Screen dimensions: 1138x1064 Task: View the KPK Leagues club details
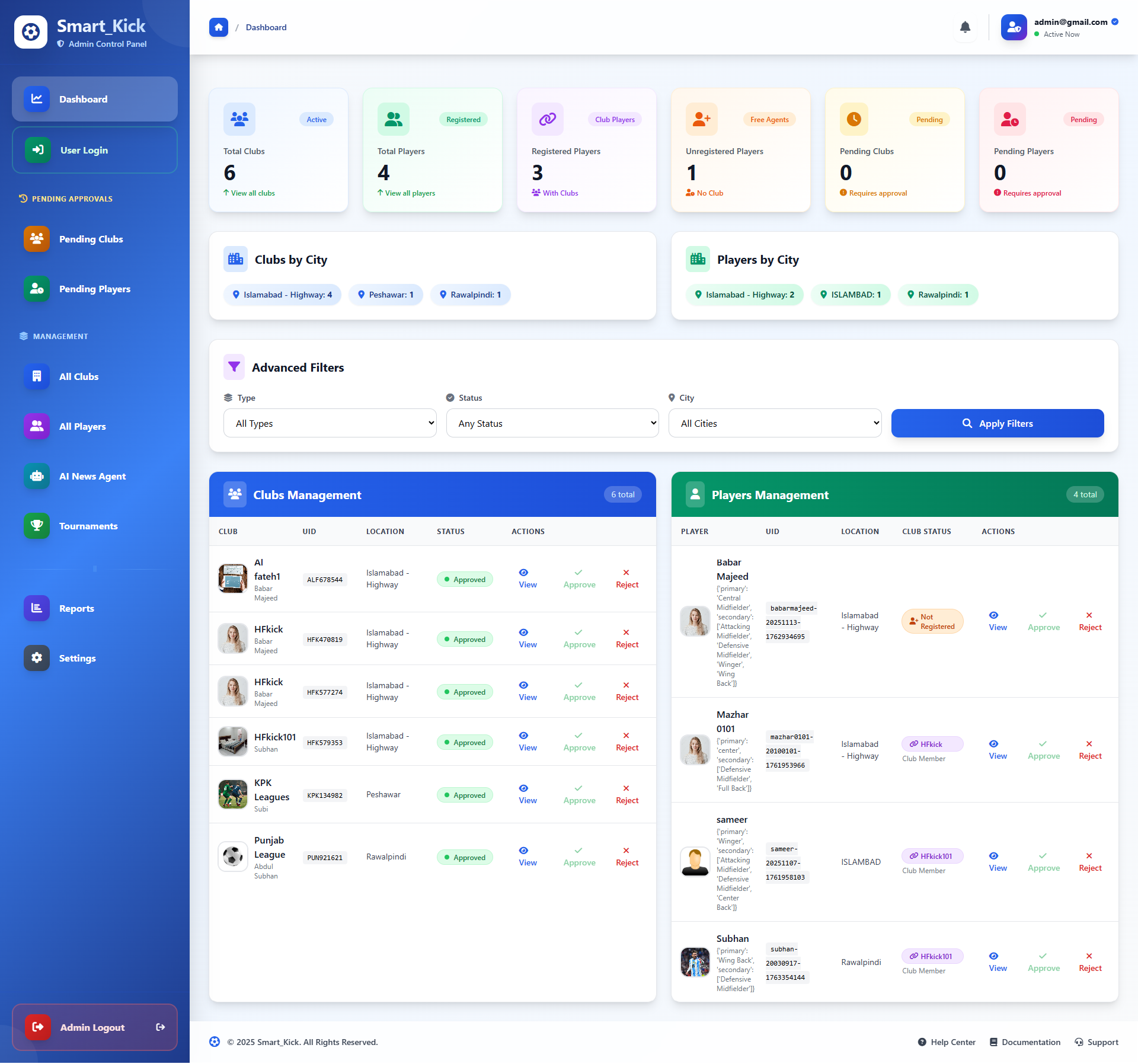pos(527,794)
